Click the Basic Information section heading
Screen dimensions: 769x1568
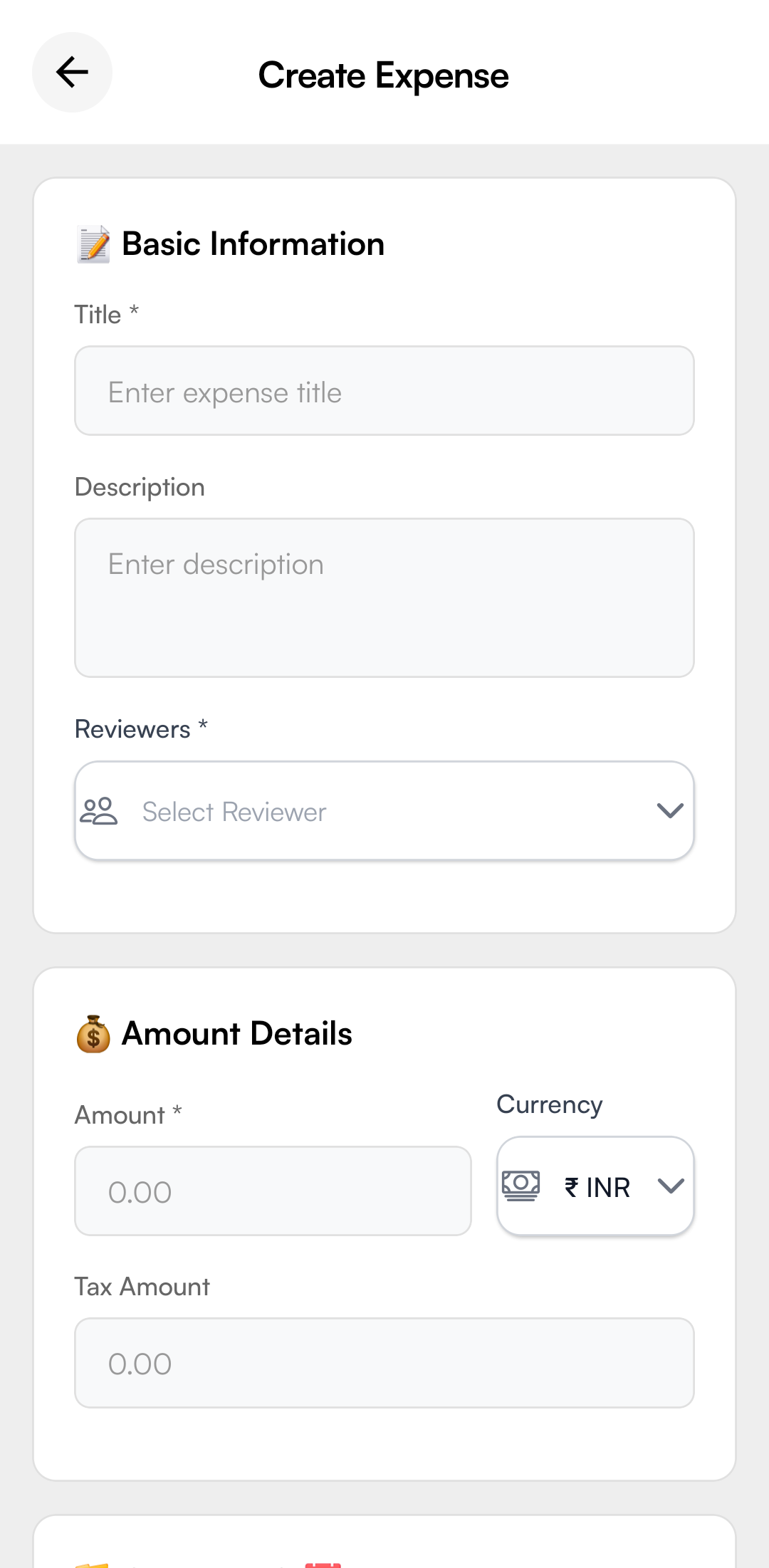tap(253, 244)
